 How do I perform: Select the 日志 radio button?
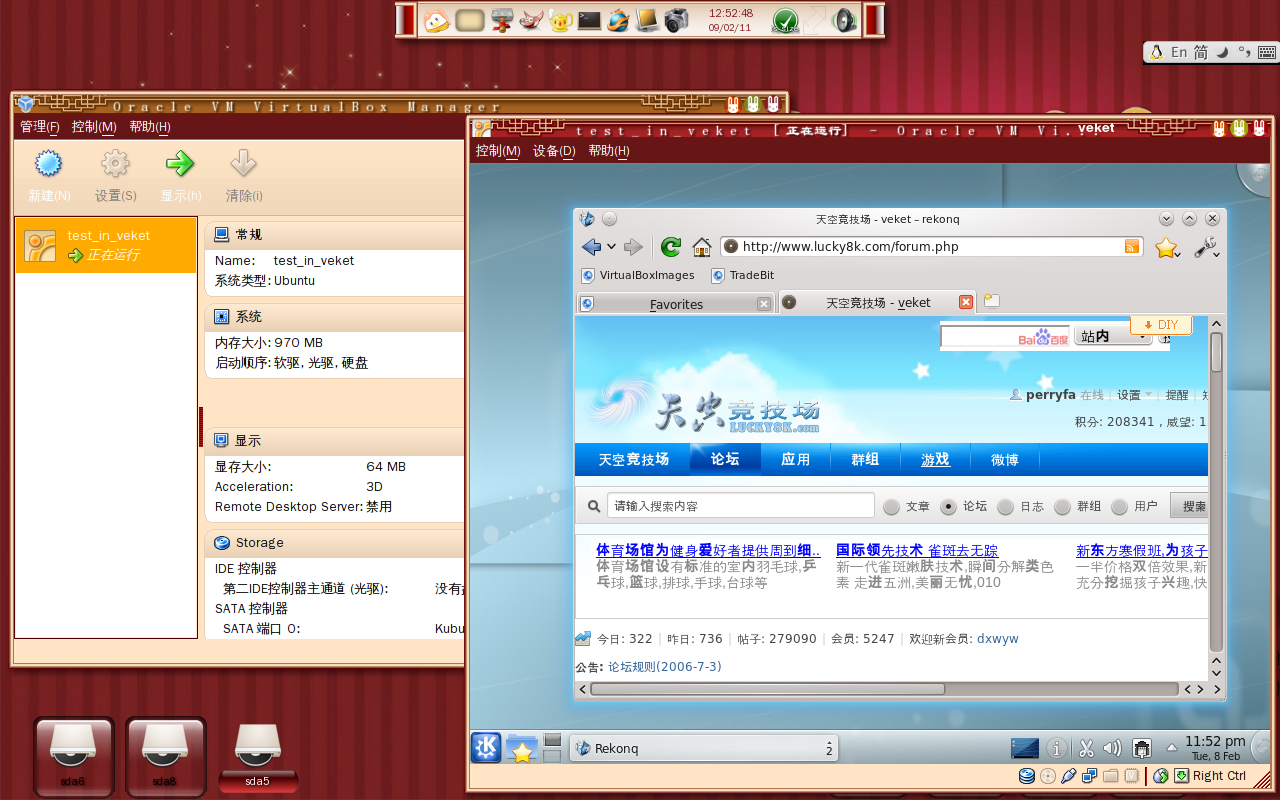click(1005, 507)
